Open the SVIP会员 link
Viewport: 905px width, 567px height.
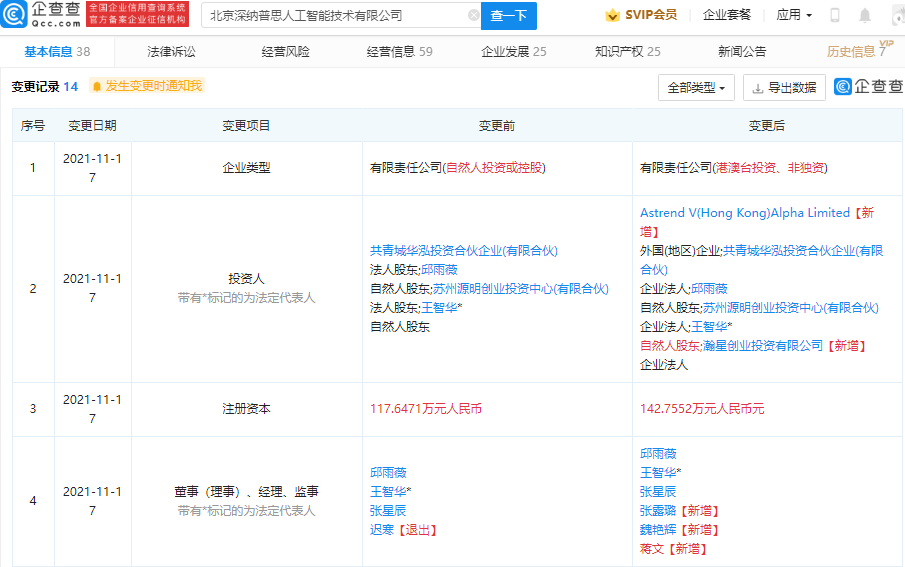pos(651,15)
